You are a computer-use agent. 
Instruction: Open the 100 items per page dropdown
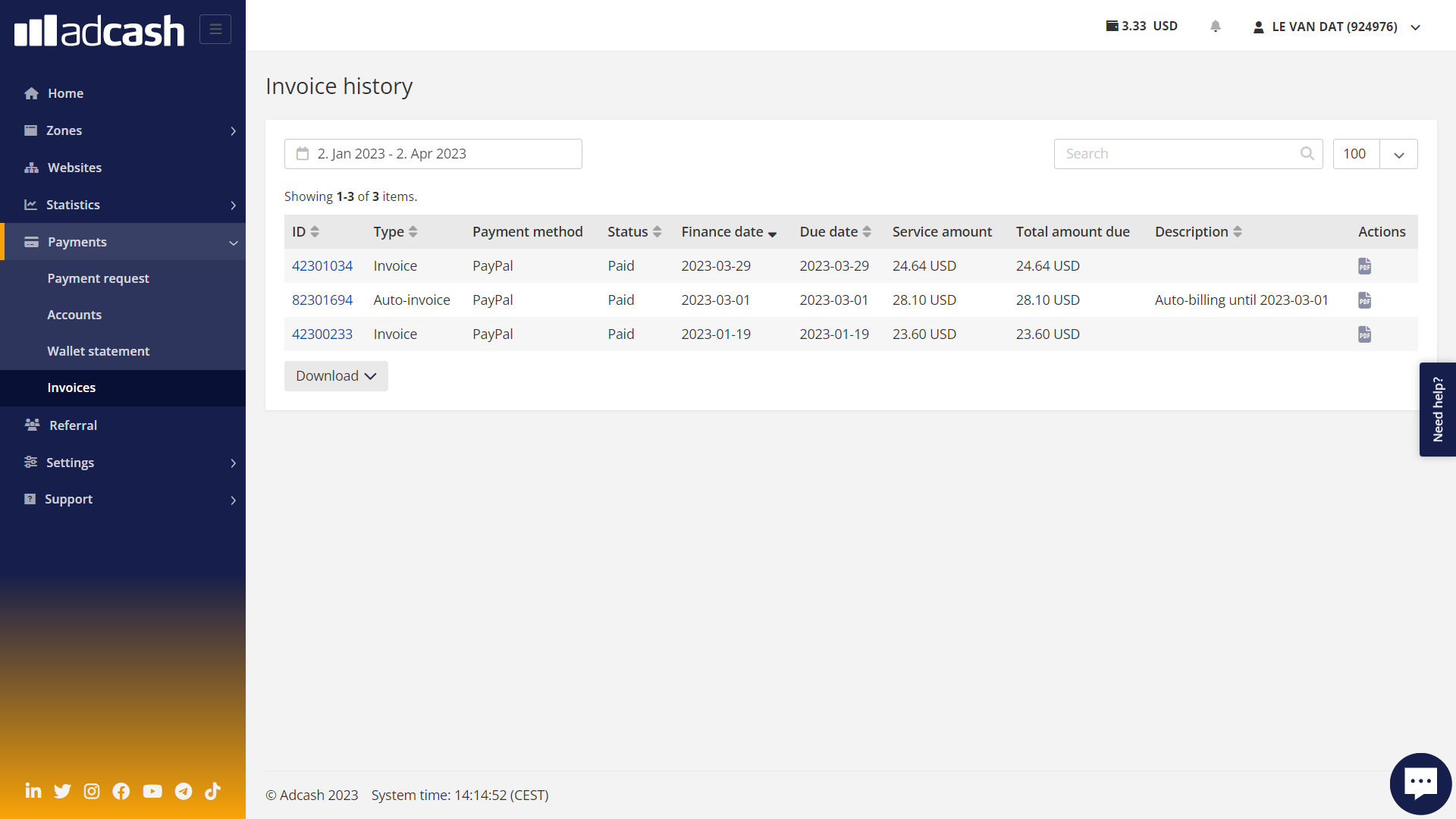pos(1398,154)
